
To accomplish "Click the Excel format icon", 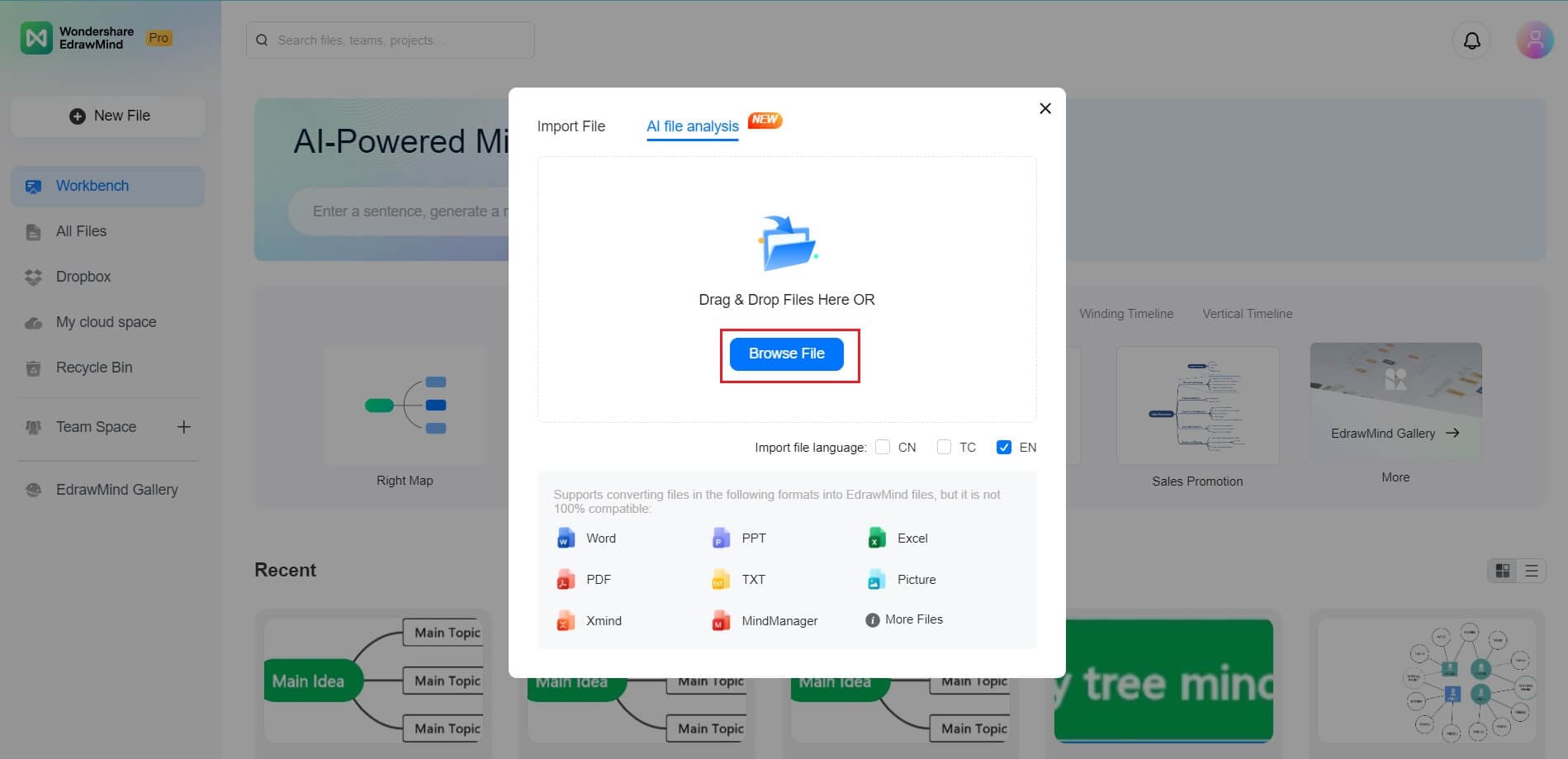I will point(876,538).
